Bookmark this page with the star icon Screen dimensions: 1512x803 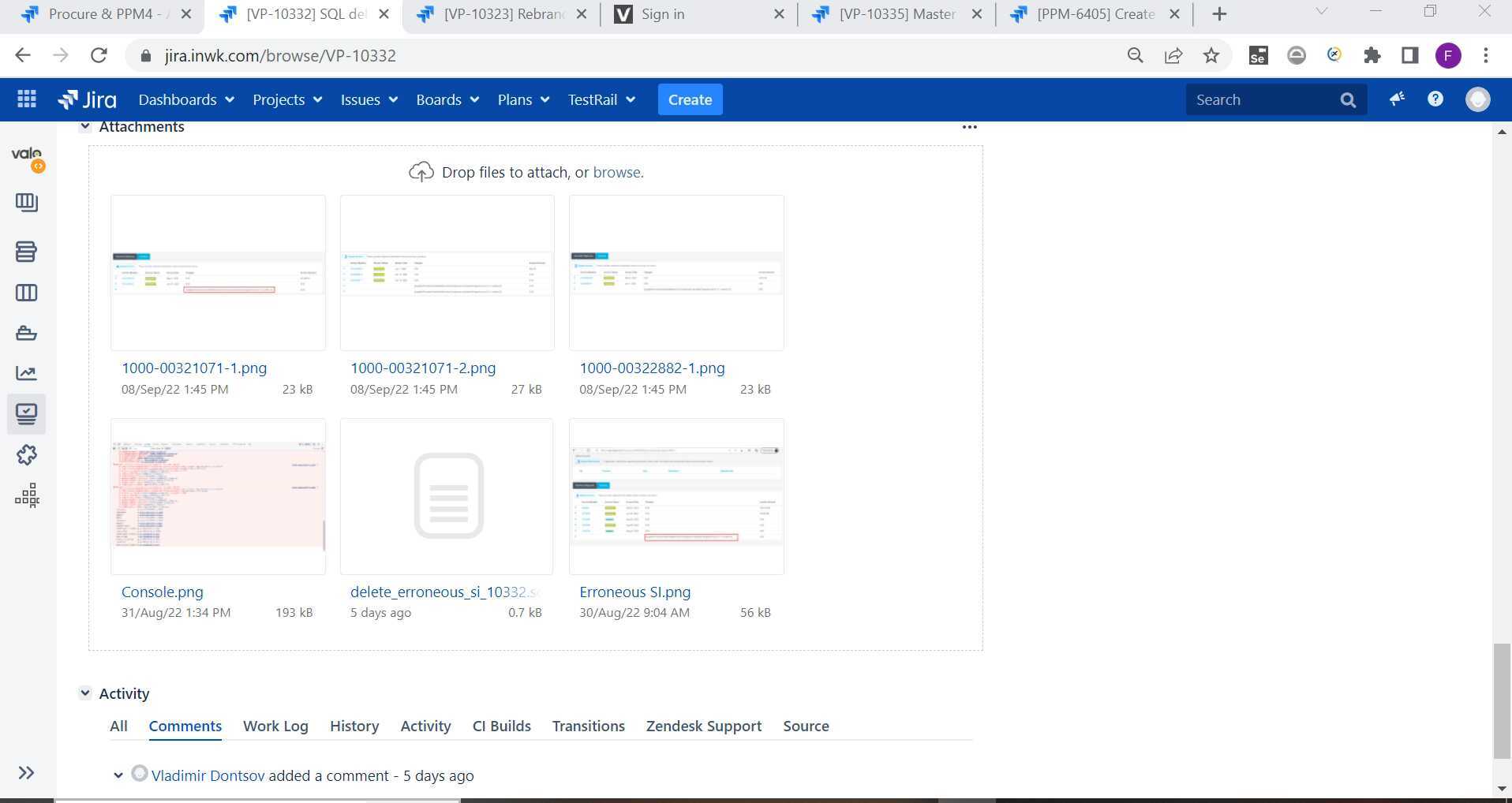pyautogui.click(x=1211, y=55)
